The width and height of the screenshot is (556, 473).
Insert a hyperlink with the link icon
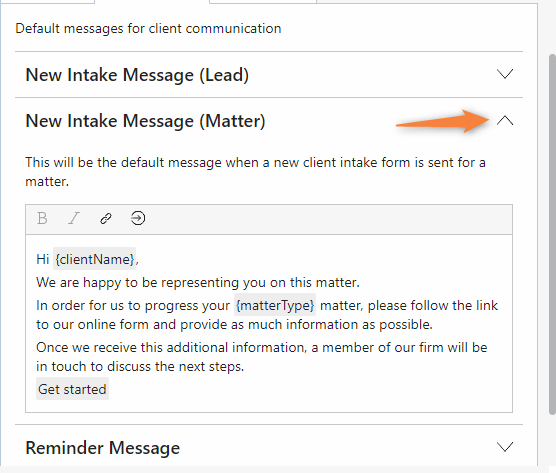[x=106, y=218]
